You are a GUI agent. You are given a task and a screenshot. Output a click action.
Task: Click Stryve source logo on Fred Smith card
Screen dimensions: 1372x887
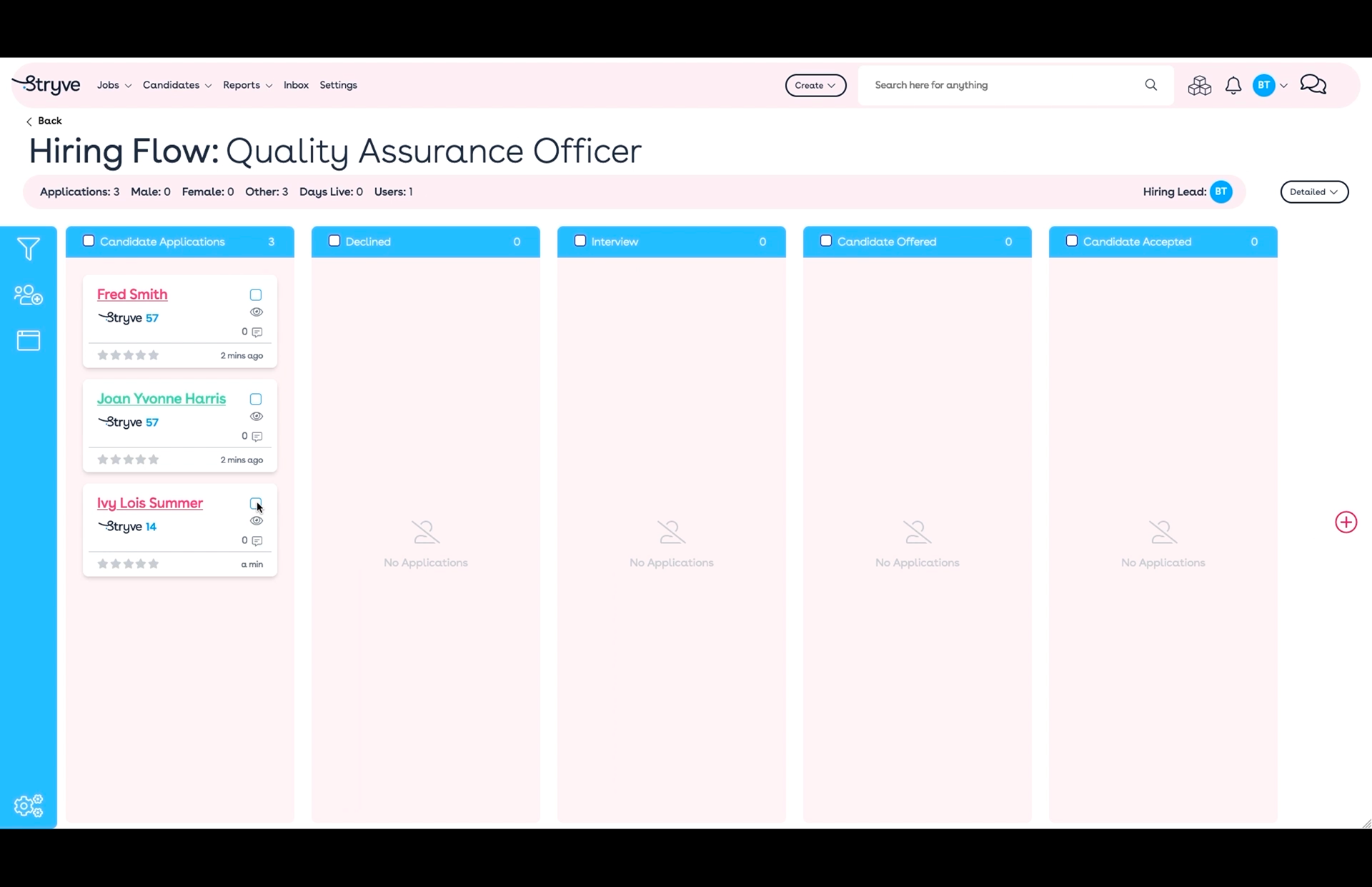[119, 317]
